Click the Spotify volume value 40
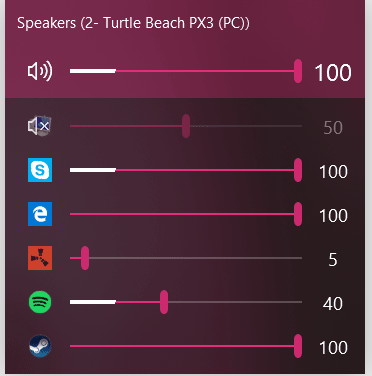The image size is (372, 376). pyautogui.click(x=333, y=304)
